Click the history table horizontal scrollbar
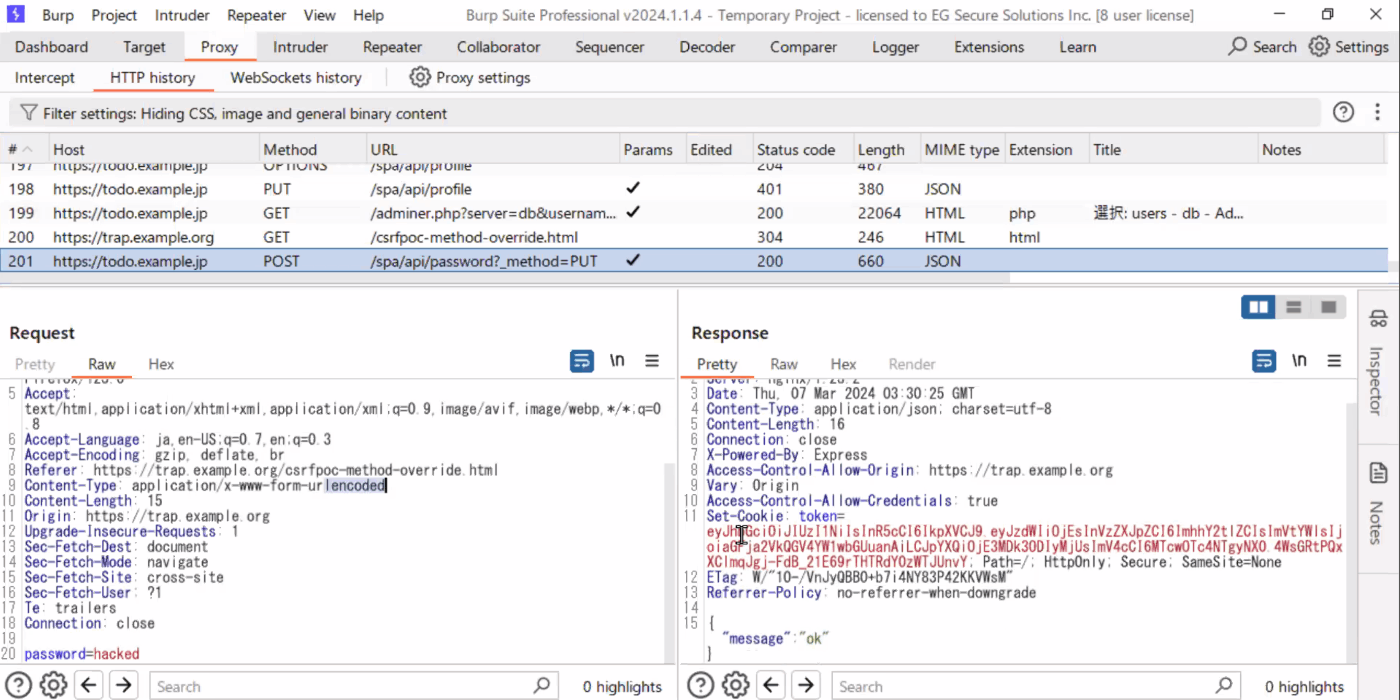 tap(505, 277)
